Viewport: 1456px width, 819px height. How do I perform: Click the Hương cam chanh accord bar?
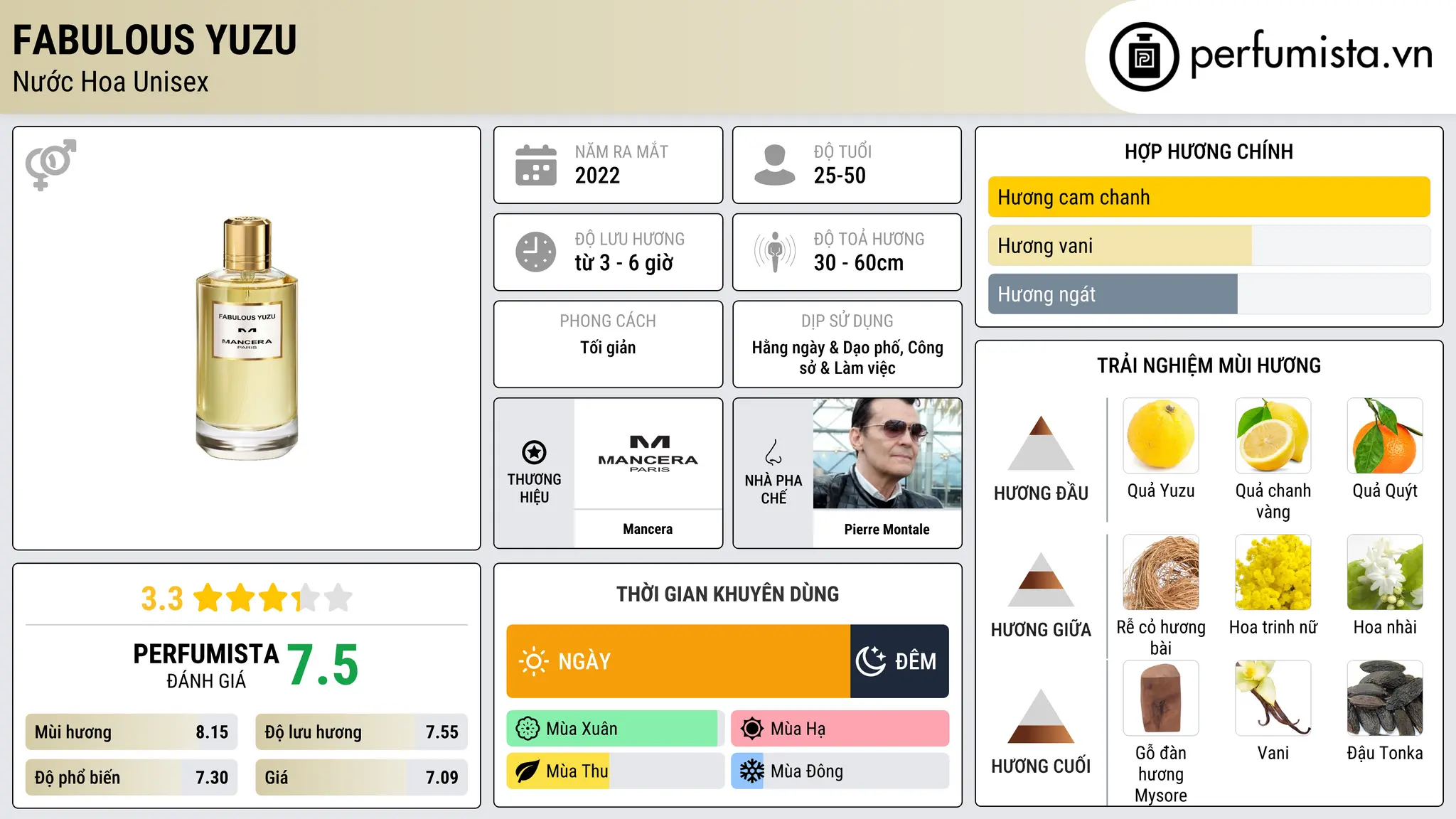tap(1209, 197)
